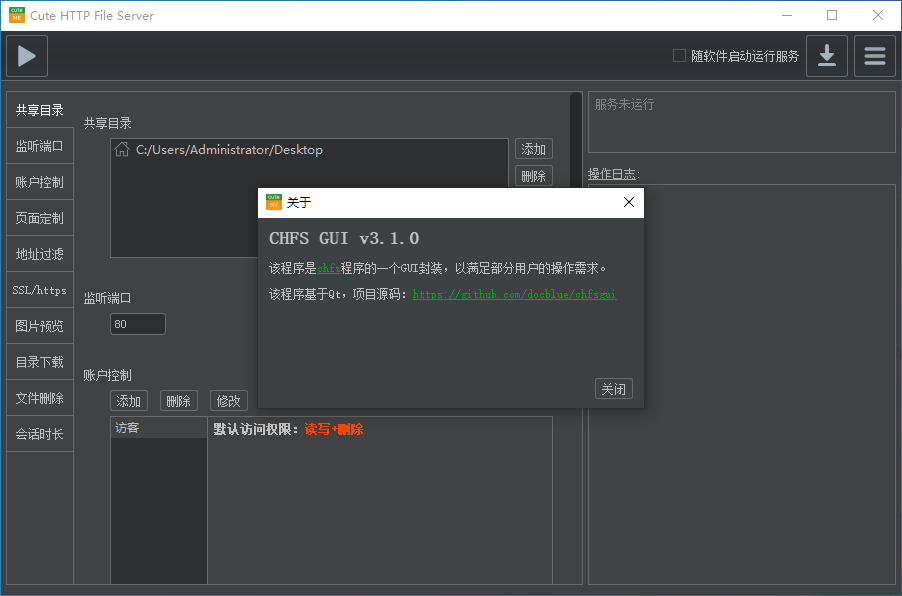Click the 关于 dialog title icon
Image resolution: width=902 pixels, height=596 pixels.
[x=274, y=202]
